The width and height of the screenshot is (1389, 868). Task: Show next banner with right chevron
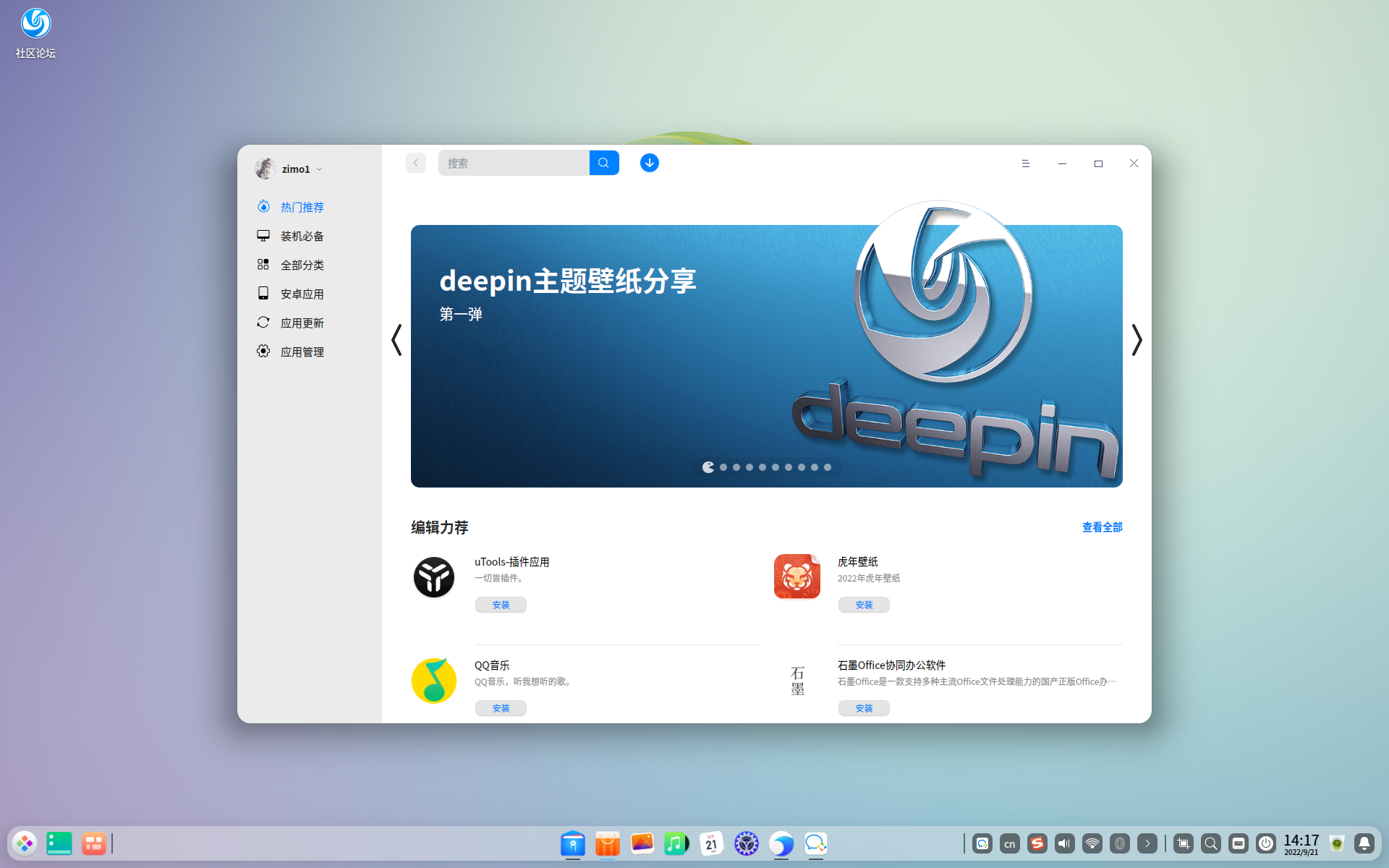pyautogui.click(x=1137, y=340)
